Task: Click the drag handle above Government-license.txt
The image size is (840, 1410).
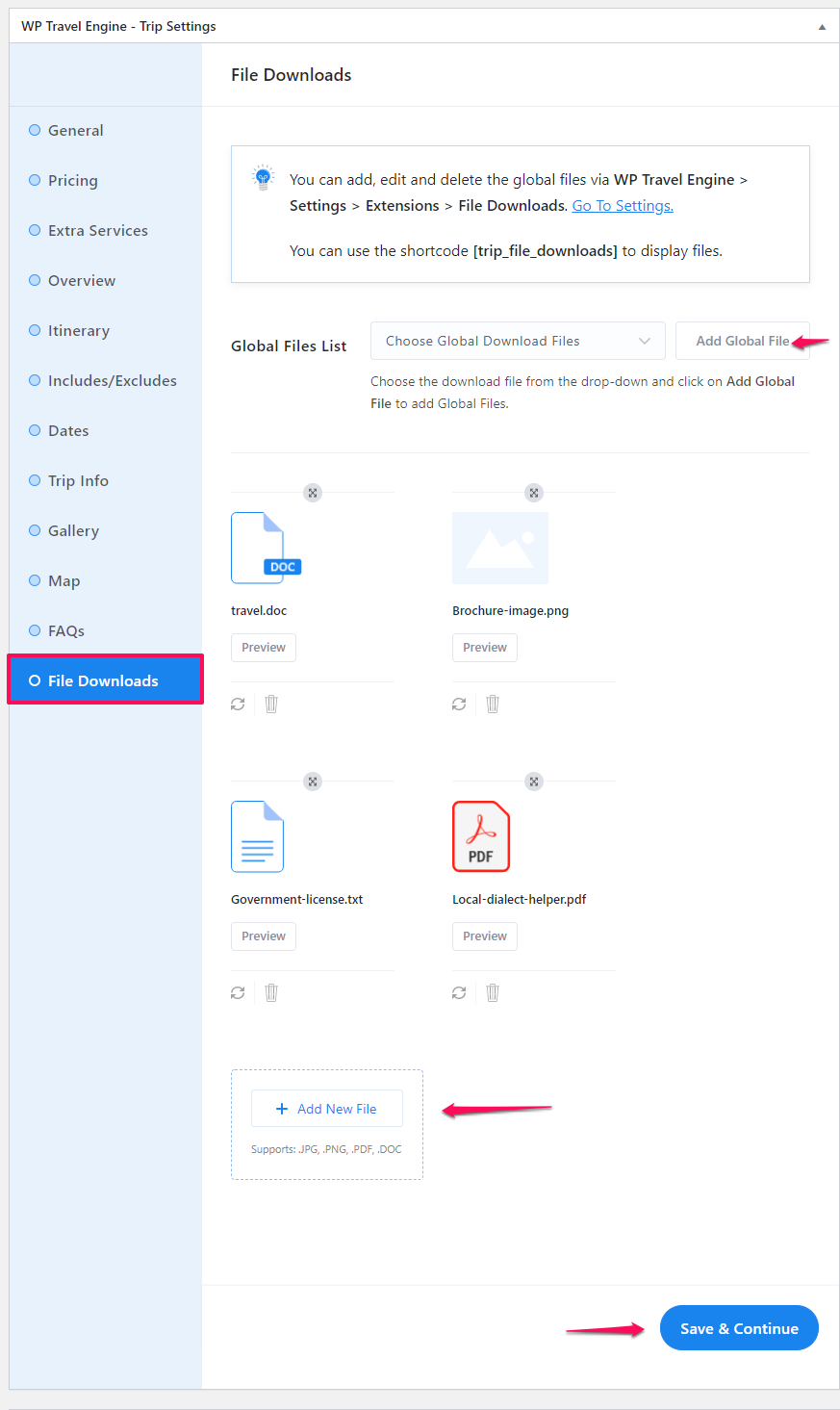Action: [x=313, y=782]
